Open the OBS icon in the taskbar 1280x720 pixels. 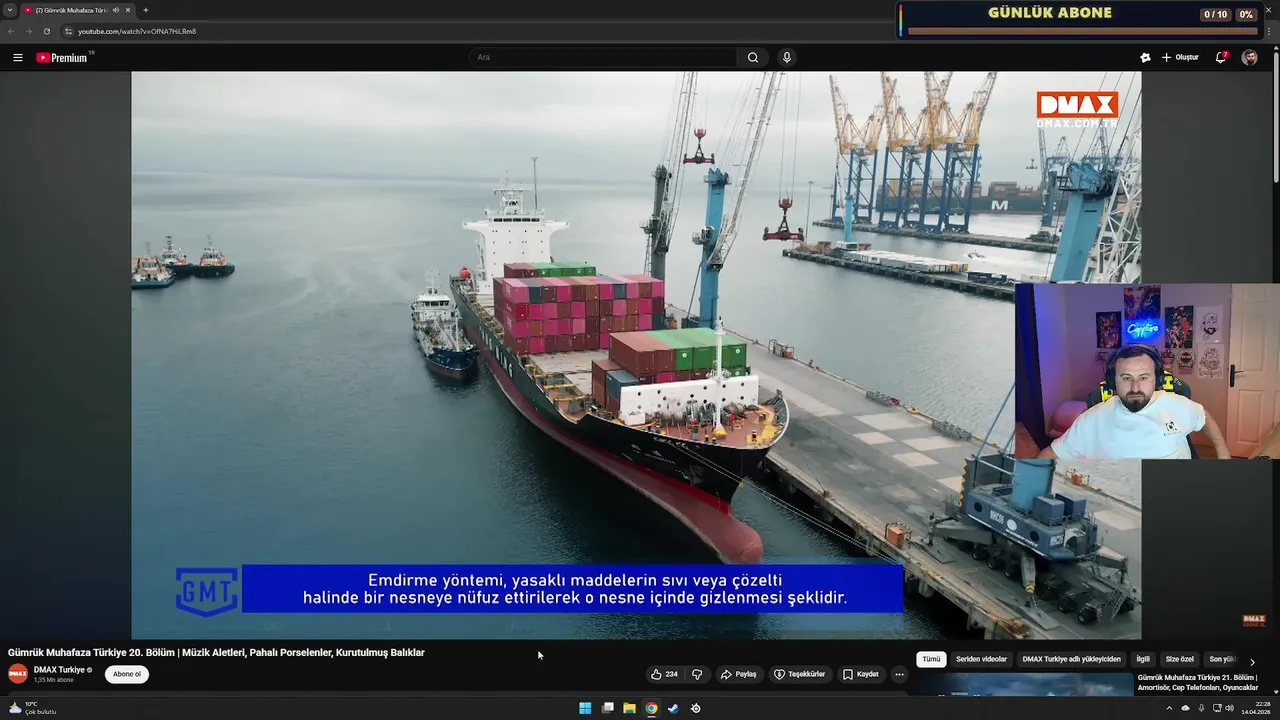[696, 708]
